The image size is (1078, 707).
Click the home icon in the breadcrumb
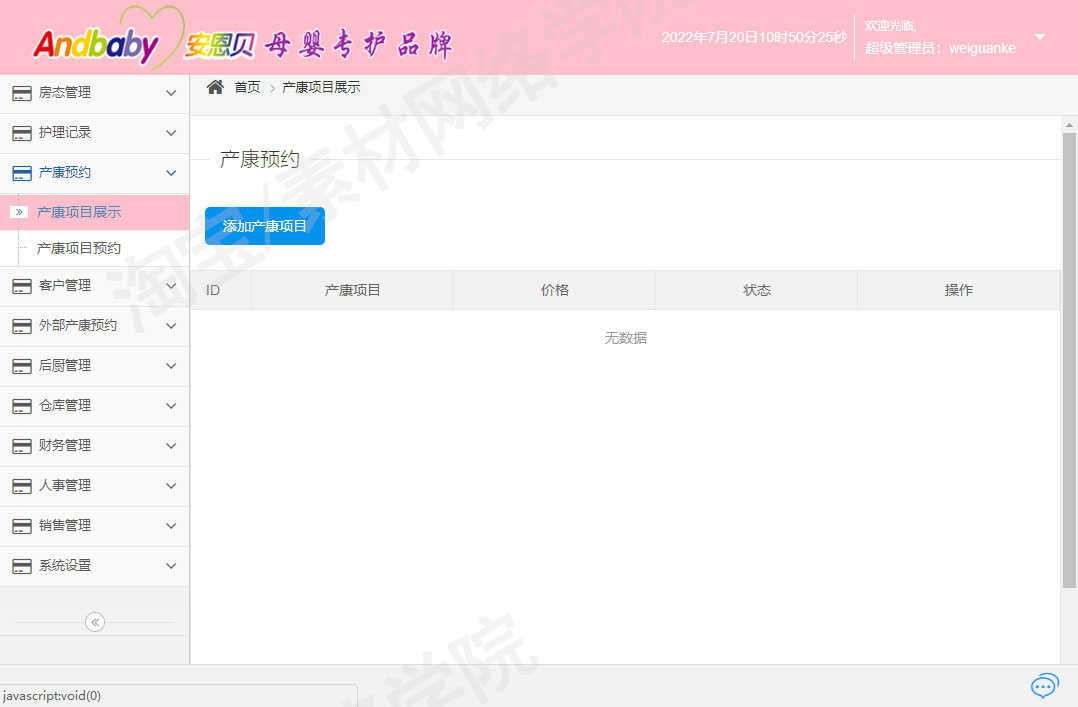click(215, 87)
